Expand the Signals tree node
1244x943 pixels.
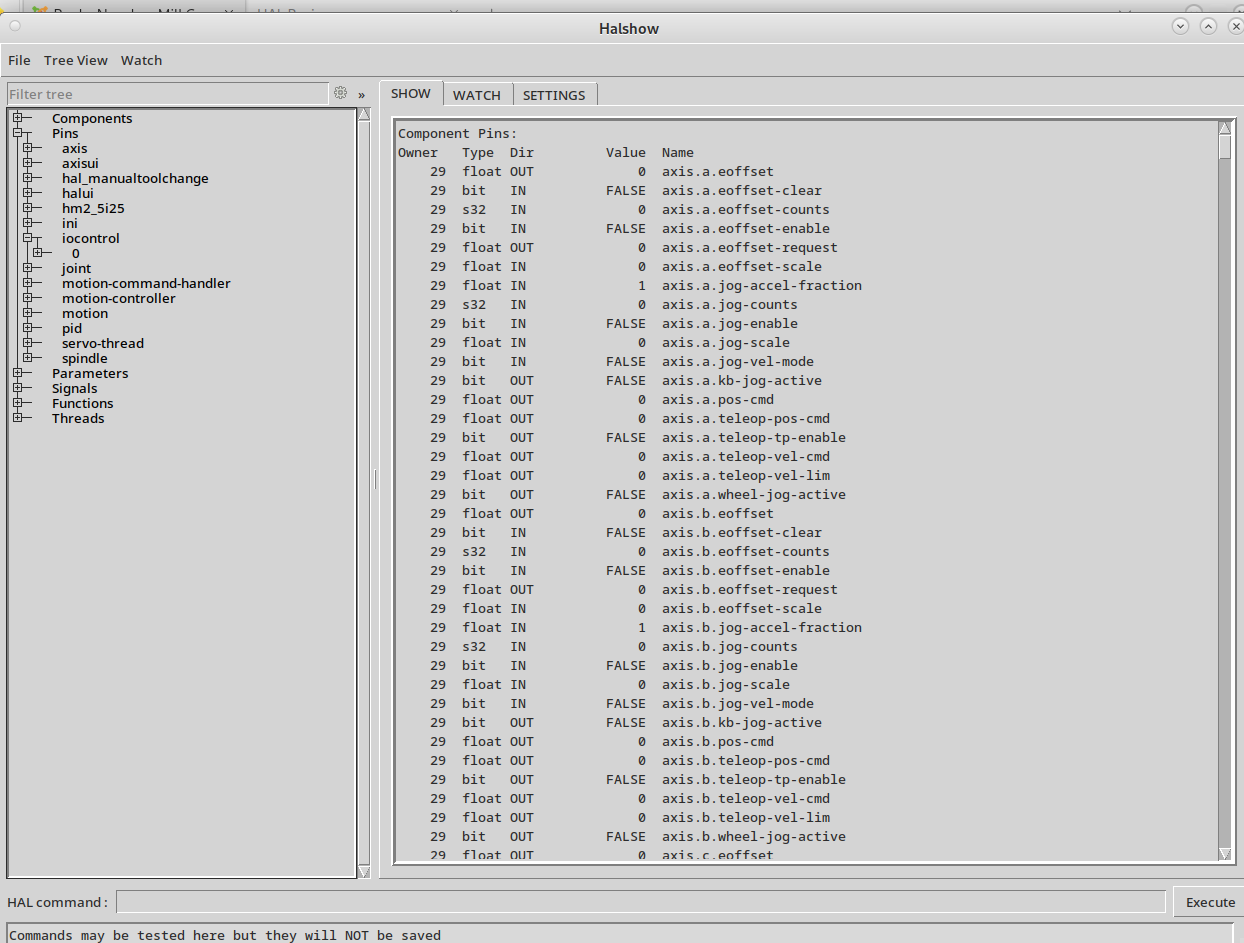tap(17, 388)
